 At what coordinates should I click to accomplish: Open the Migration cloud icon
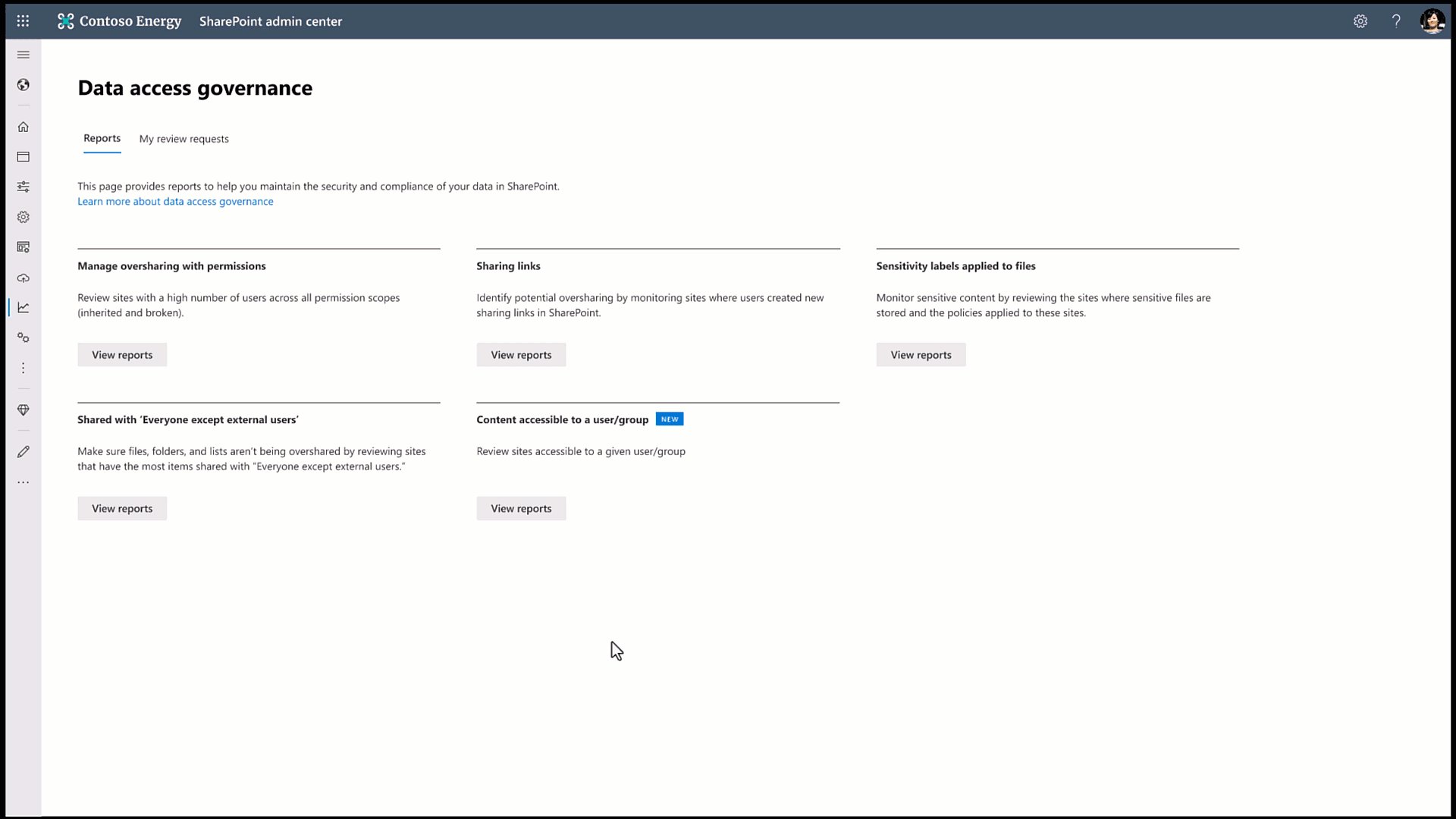pos(24,278)
